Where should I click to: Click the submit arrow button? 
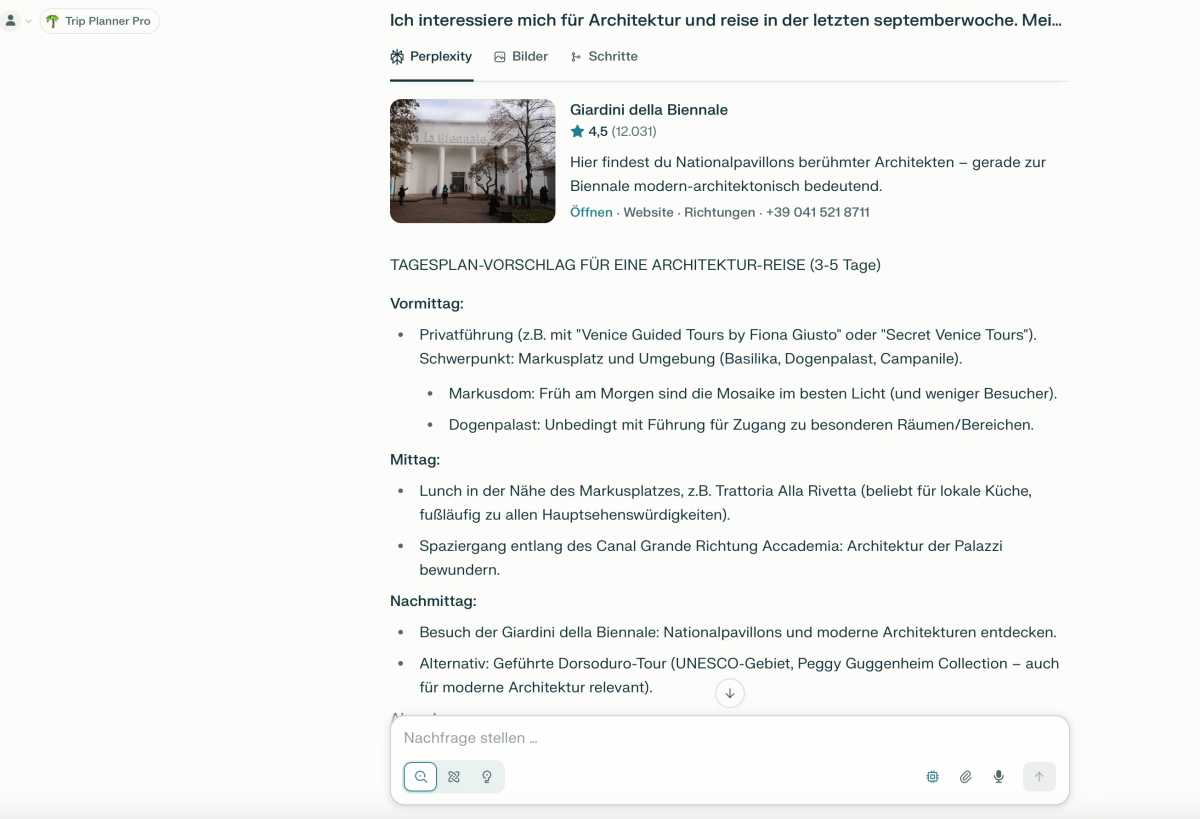pos(1039,776)
